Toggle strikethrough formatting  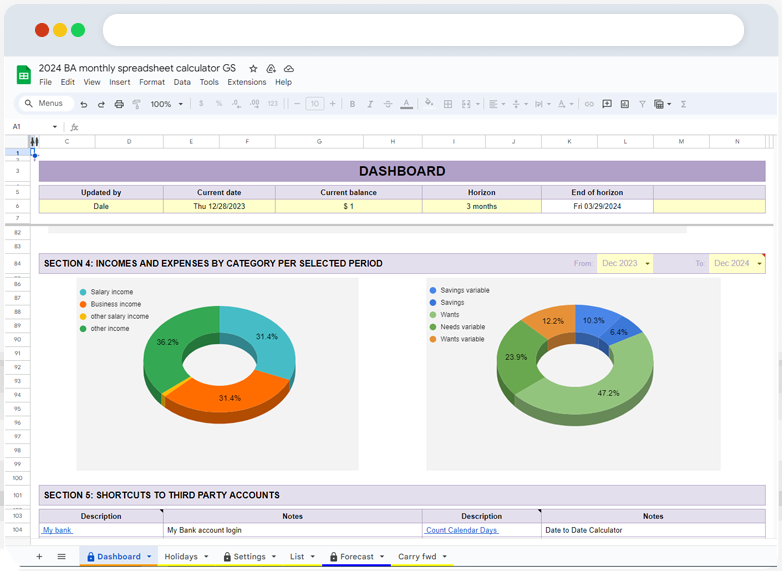pos(388,104)
